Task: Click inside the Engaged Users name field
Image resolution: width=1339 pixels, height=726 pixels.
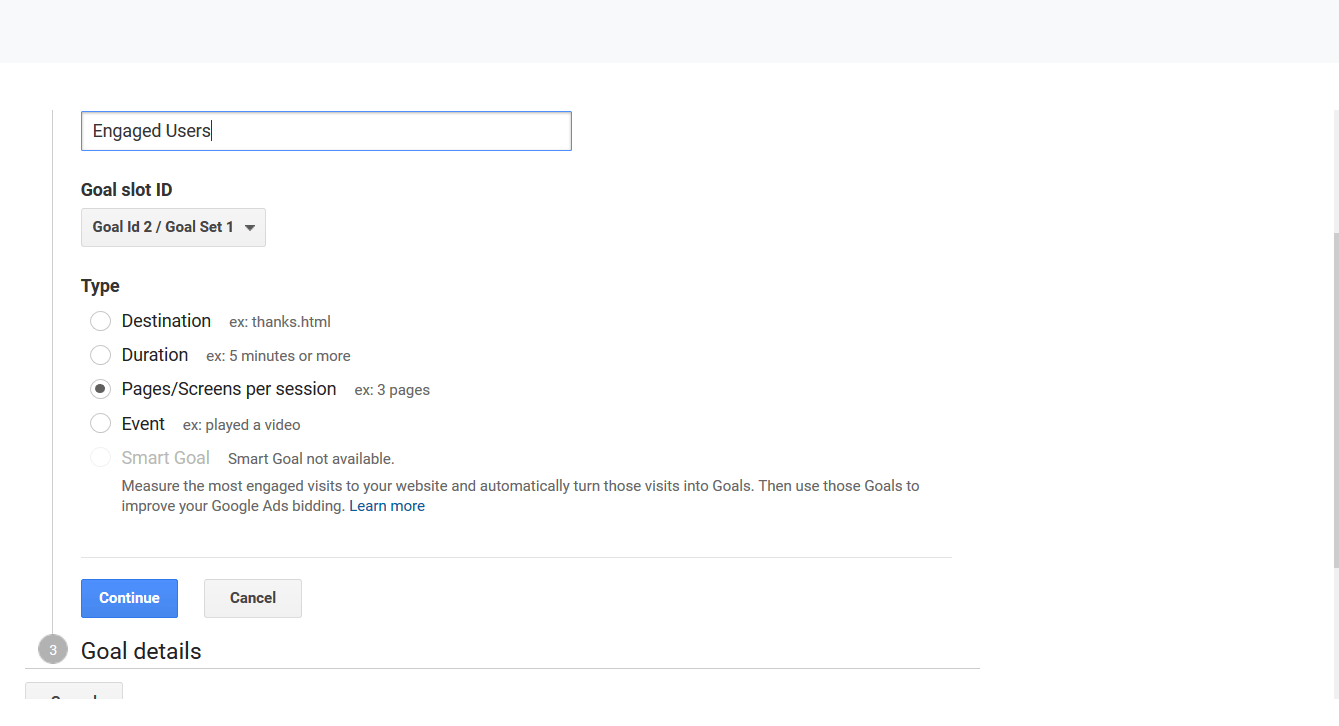Action: [326, 130]
